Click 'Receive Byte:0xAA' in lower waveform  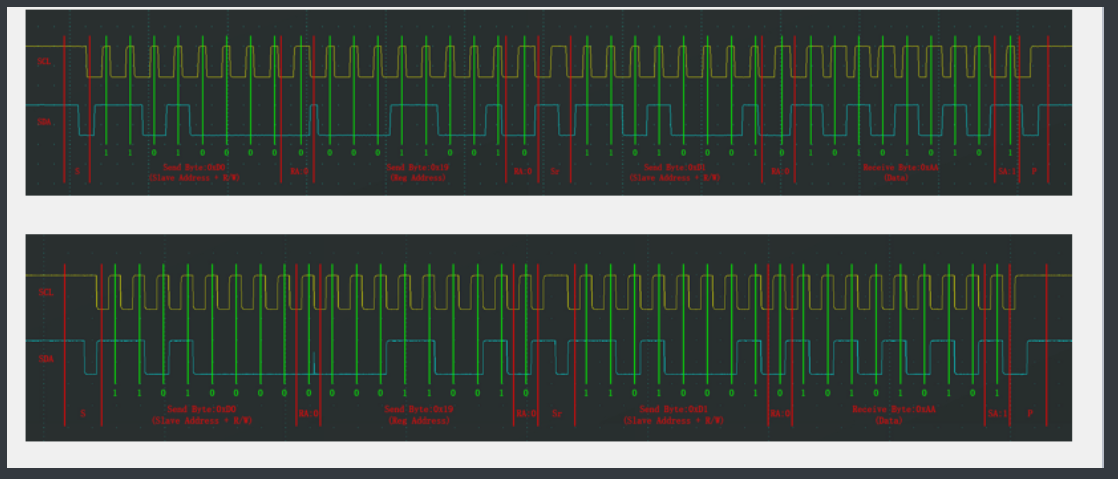point(893,410)
